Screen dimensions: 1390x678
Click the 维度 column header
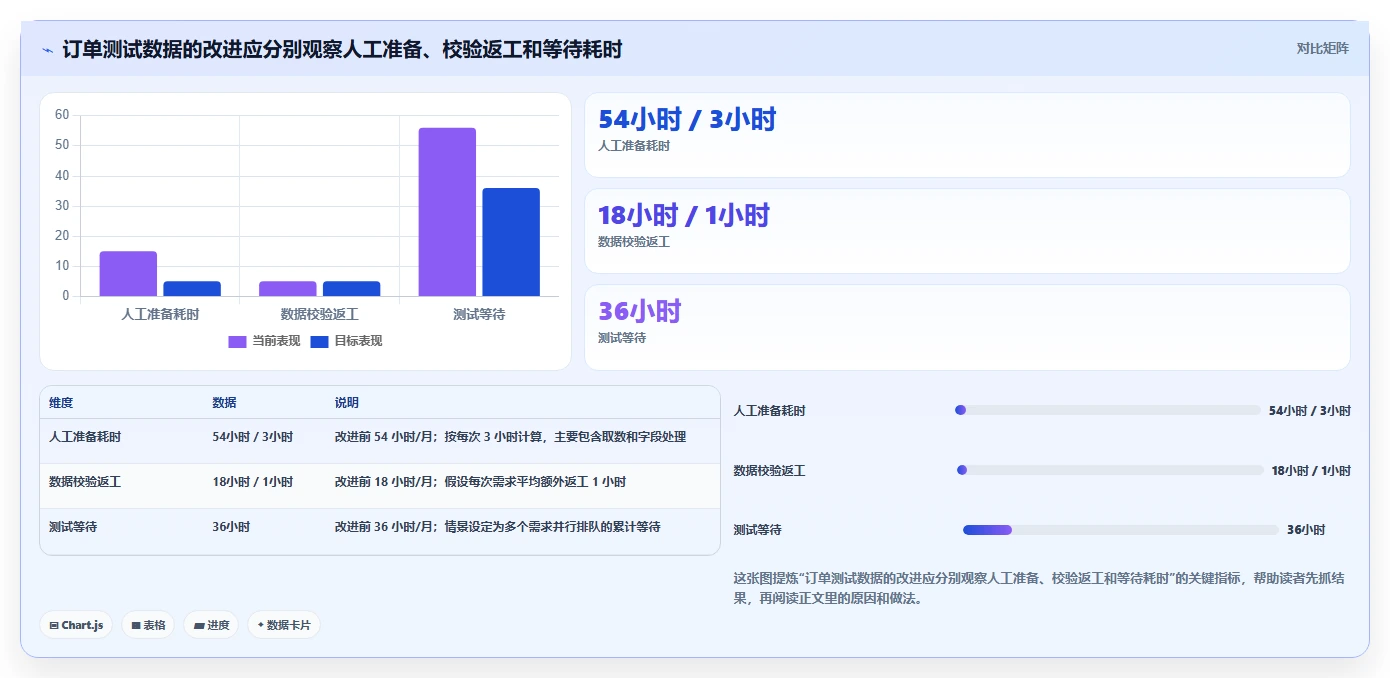(61, 403)
